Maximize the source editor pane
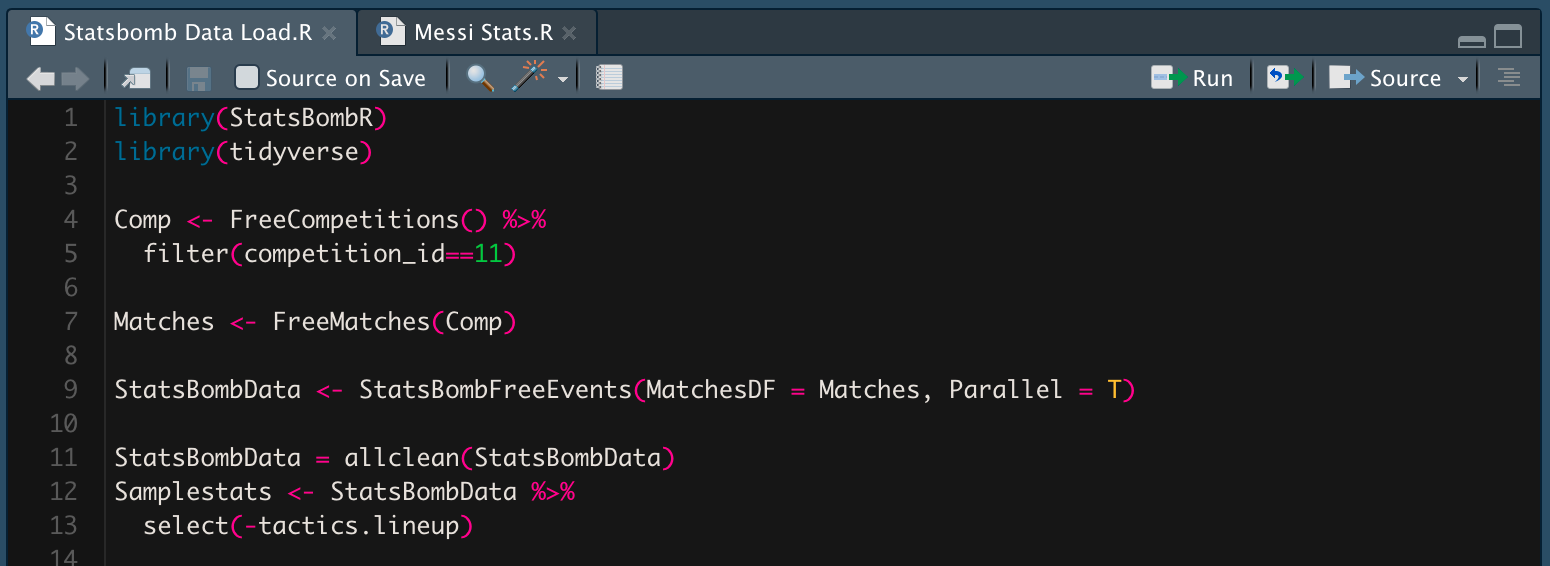 1508,37
